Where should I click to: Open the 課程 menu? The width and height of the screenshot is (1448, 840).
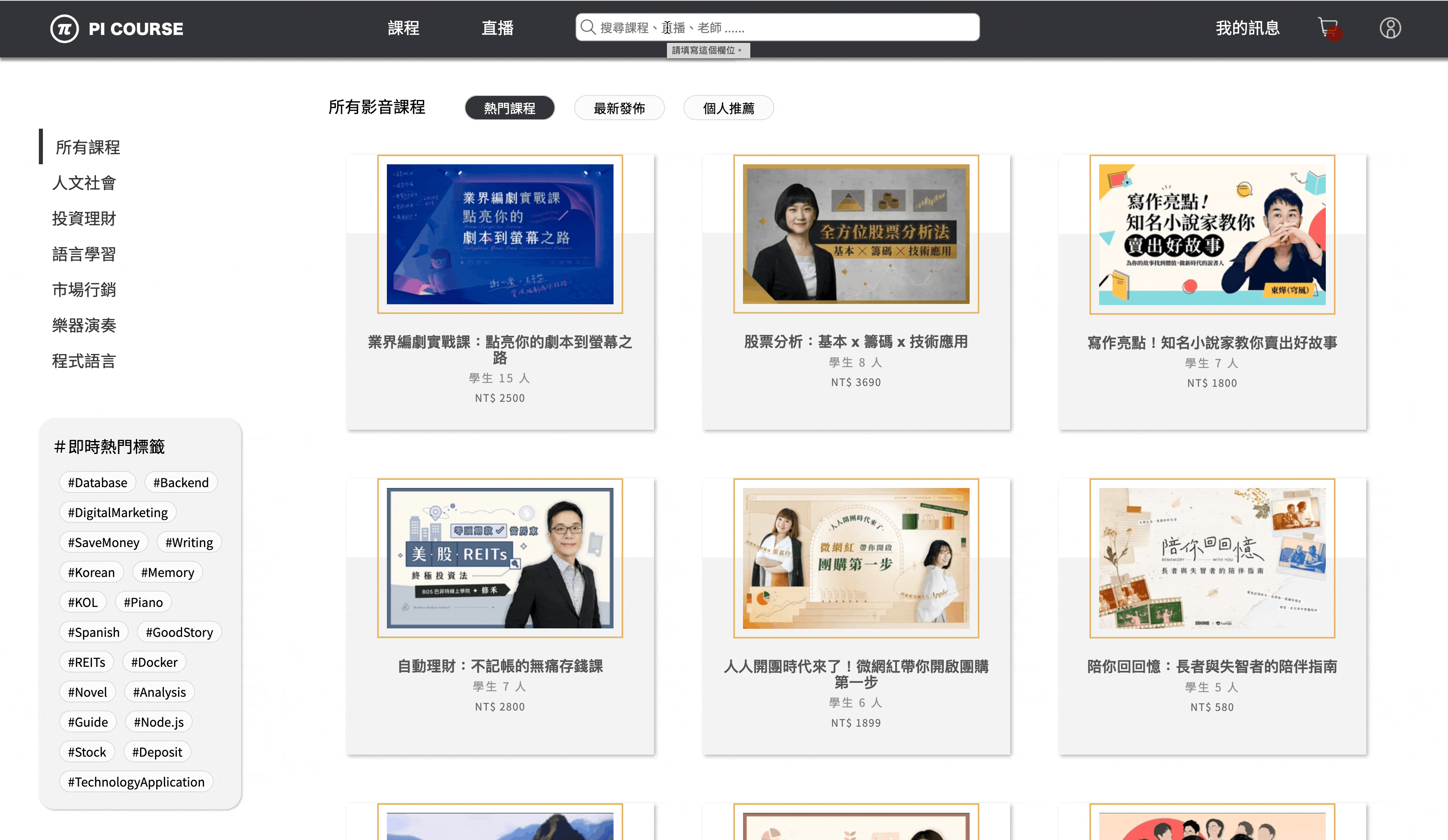[404, 28]
